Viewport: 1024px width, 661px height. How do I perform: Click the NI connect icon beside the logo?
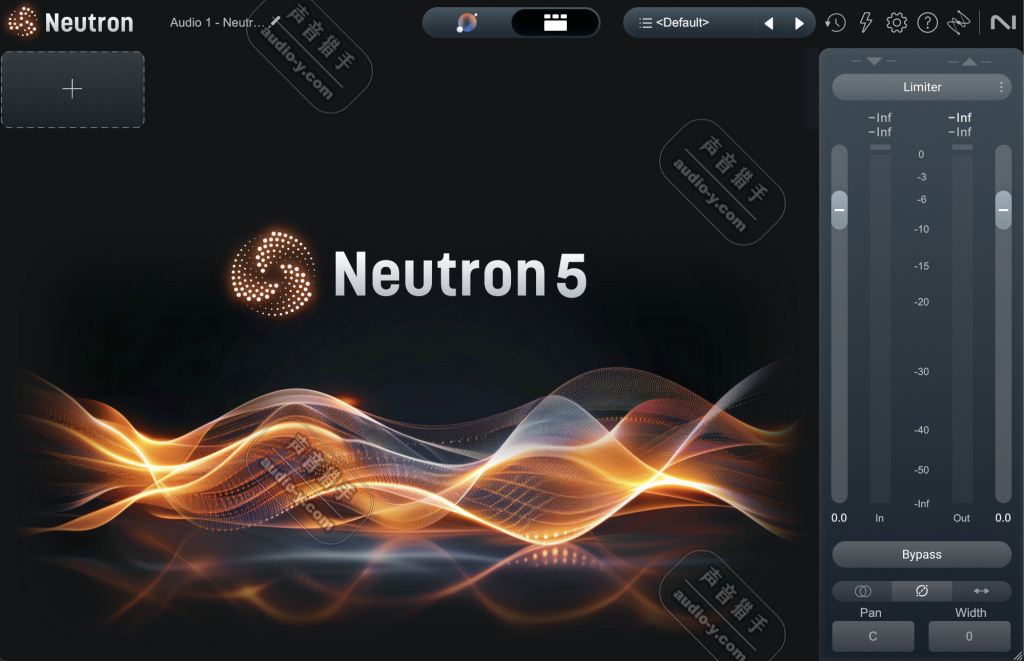(x=959, y=22)
